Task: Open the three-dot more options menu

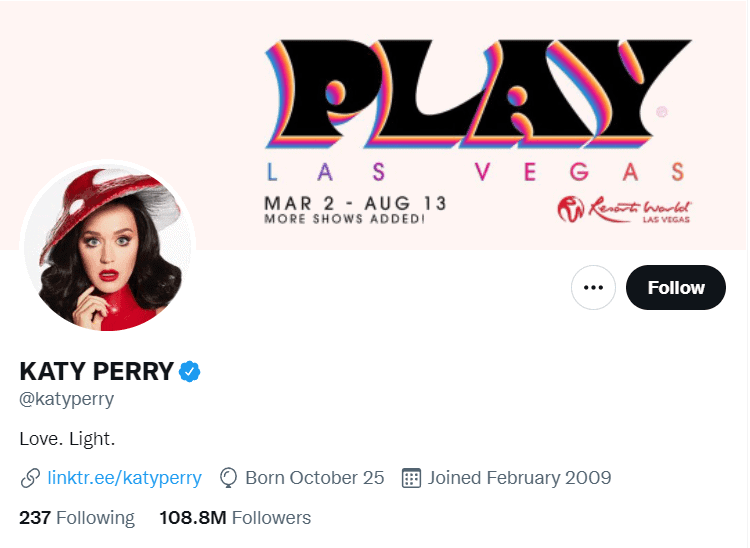Action: tap(593, 287)
